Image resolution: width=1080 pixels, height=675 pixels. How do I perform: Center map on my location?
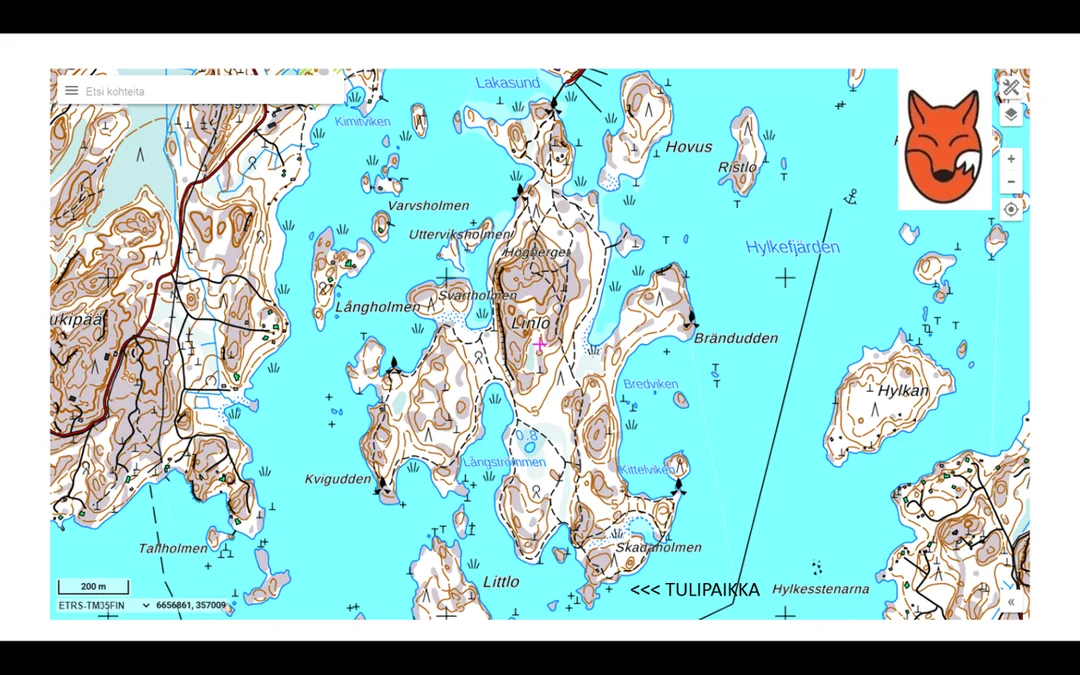1011,209
